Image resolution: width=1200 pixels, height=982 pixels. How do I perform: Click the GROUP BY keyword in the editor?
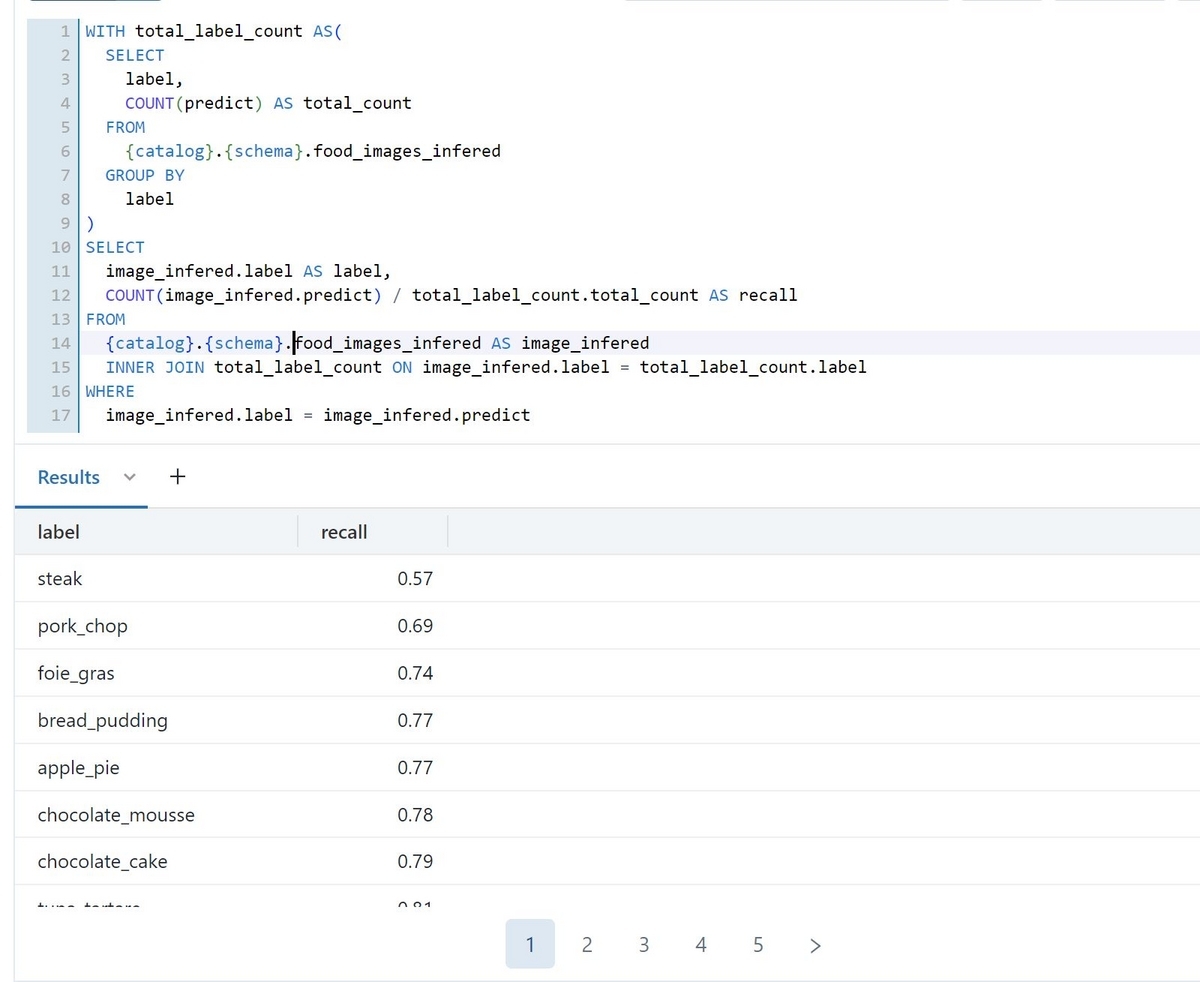click(145, 175)
